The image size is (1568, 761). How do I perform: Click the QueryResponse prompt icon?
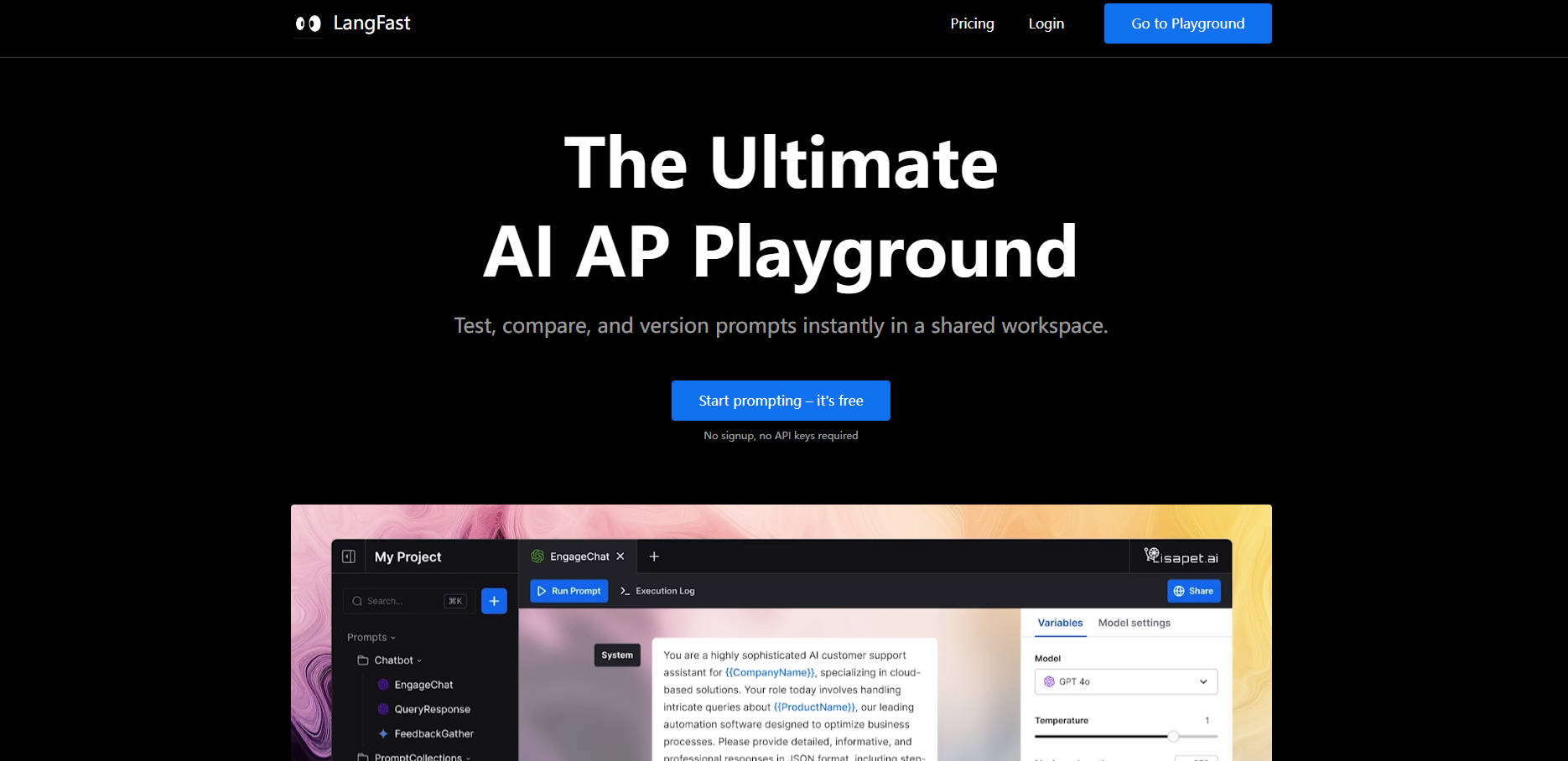point(383,709)
